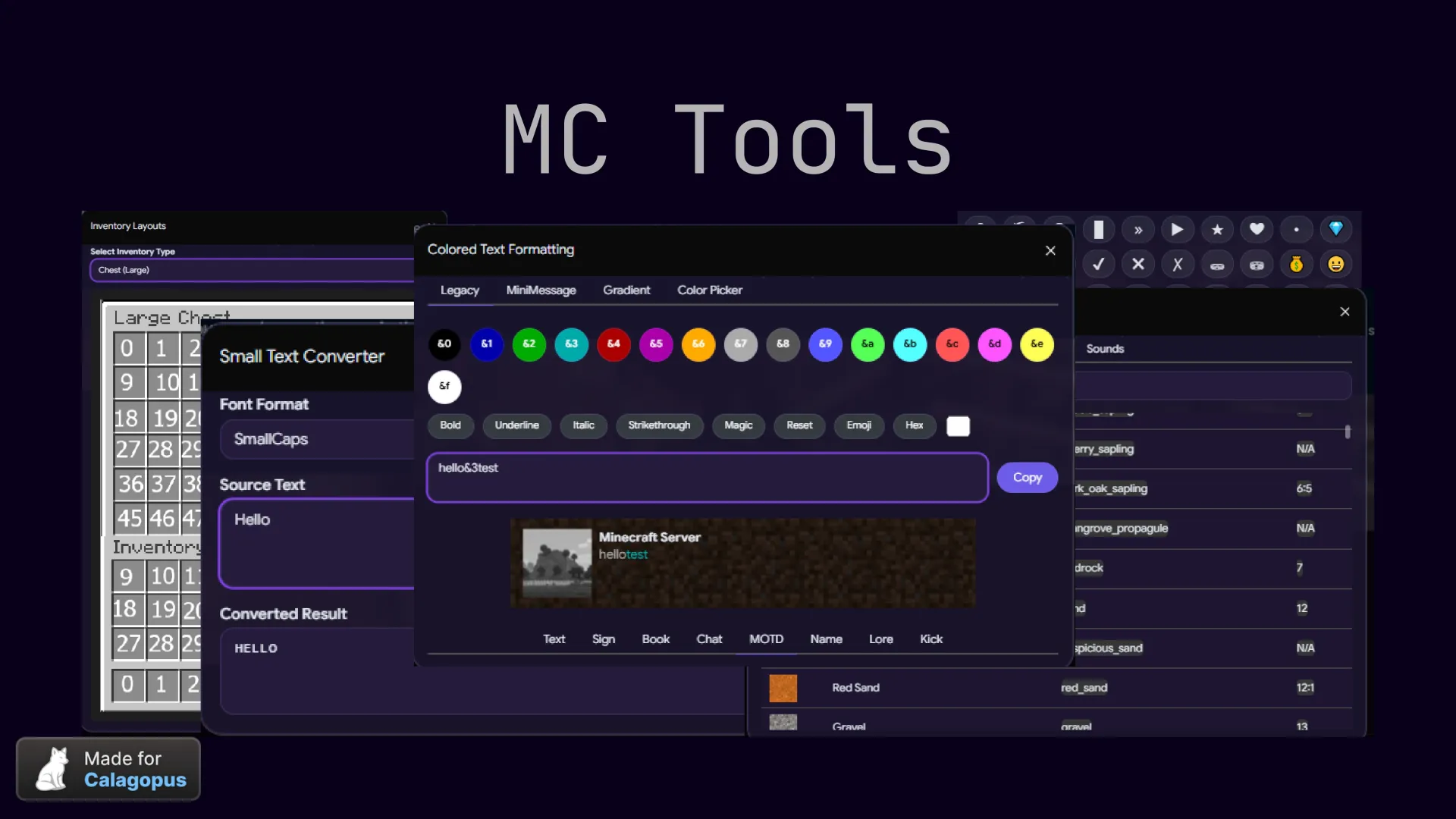Pick the &9 blue color code
This screenshot has width=1456, height=819.
pos(825,344)
